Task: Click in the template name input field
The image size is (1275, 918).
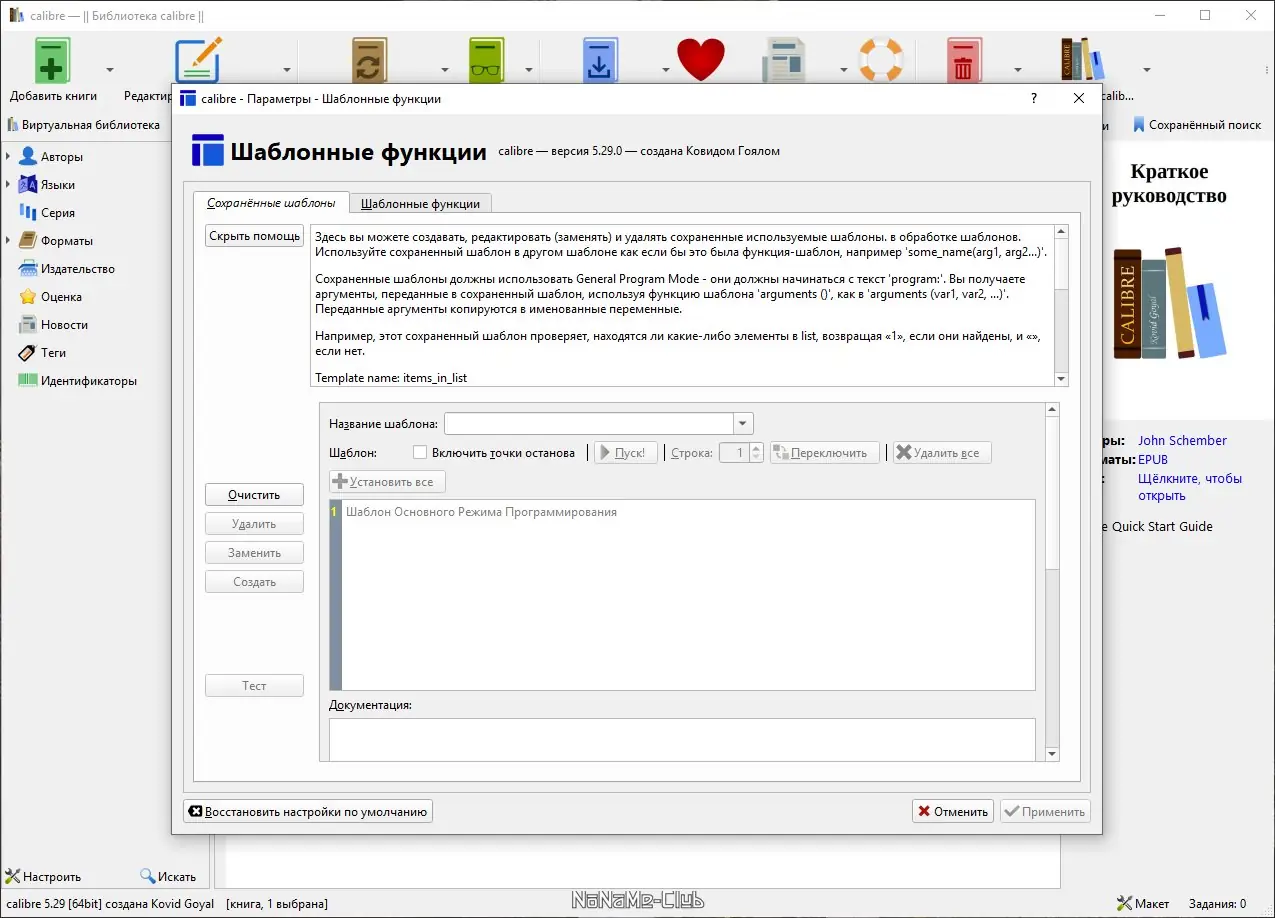Action: (589, 424)
